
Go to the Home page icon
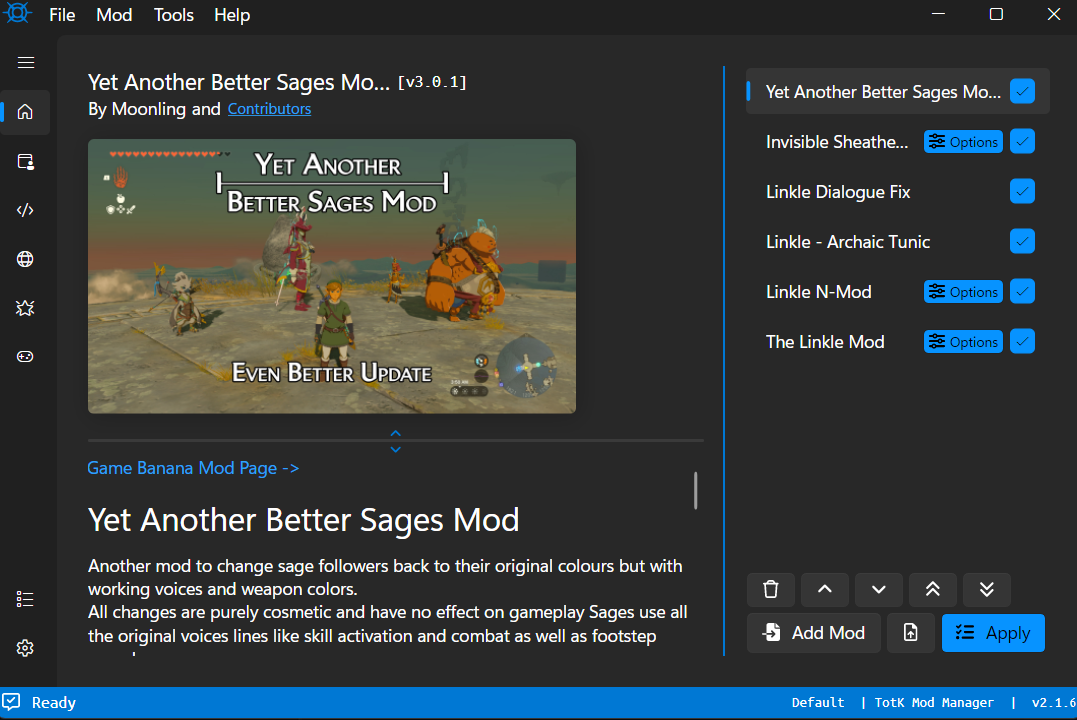(x=25, y=112)
